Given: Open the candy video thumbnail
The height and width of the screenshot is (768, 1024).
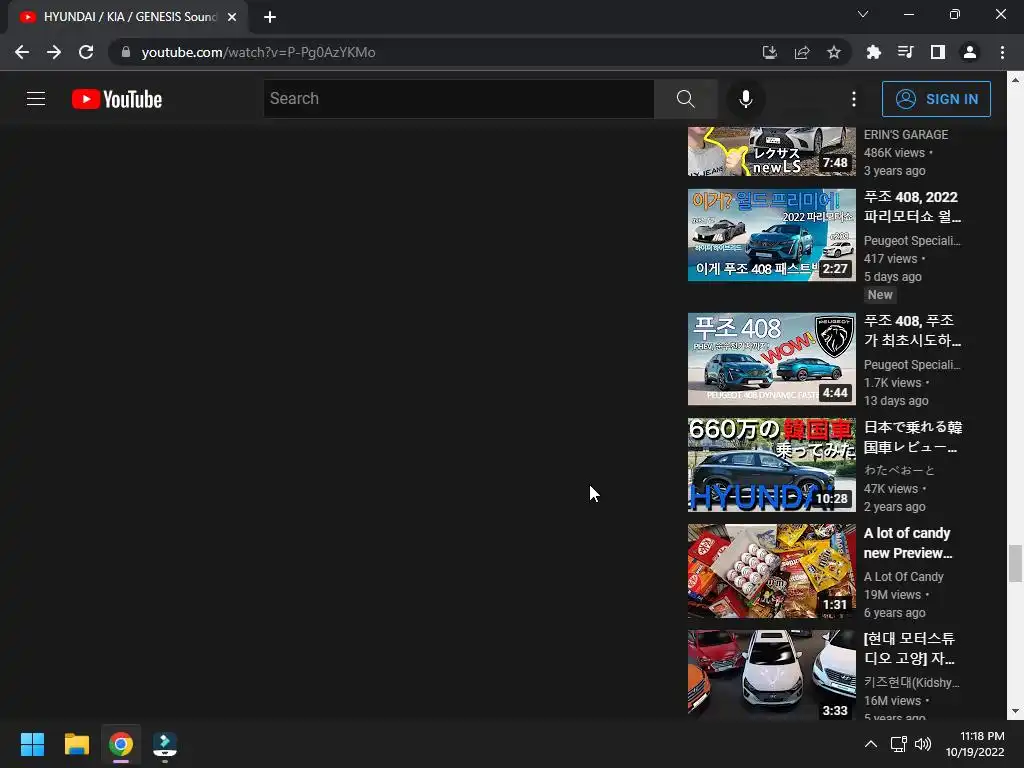Looking at the screenshot, I should click(x=771, y=571).
